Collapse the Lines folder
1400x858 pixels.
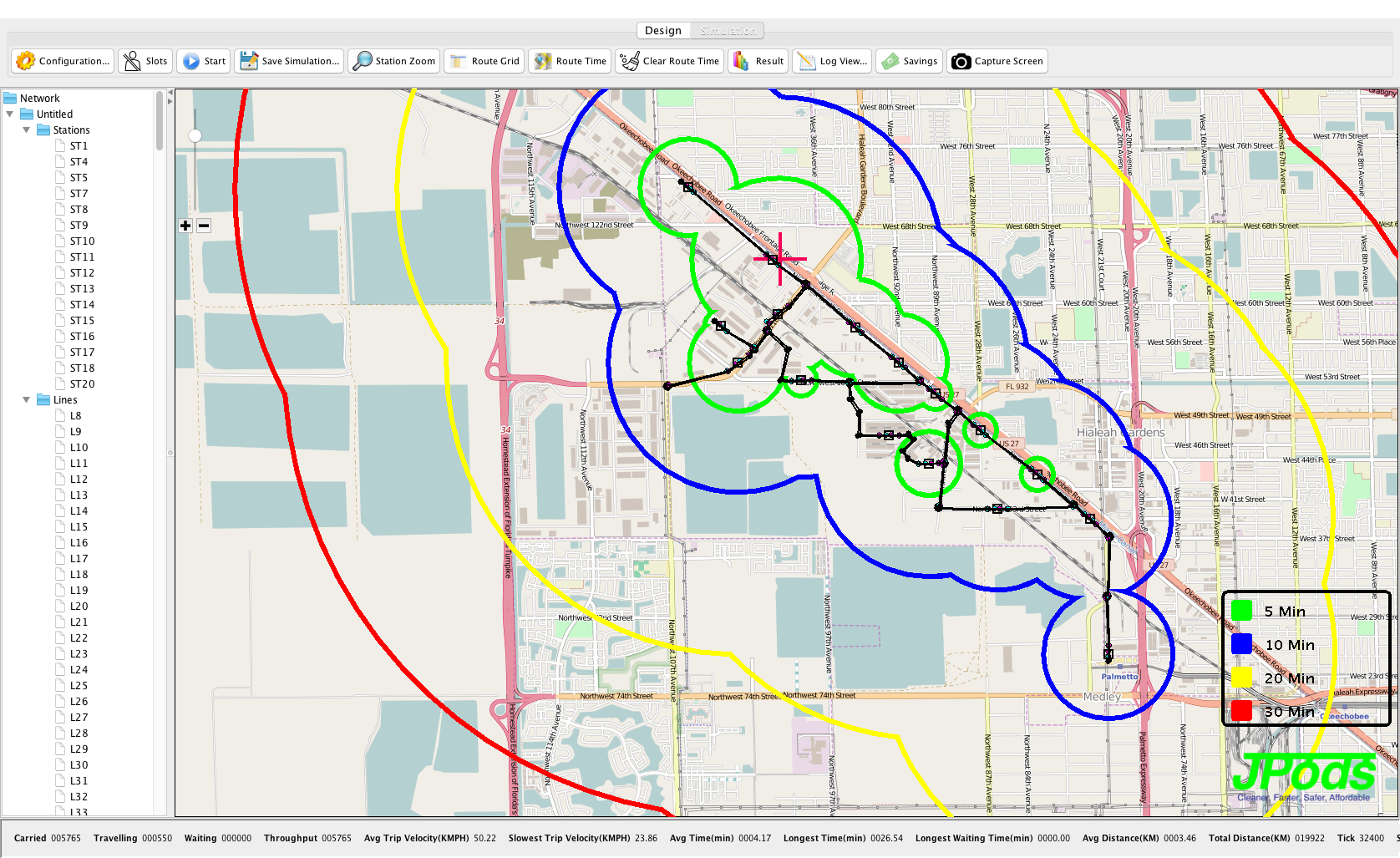(x=27, y=400)
